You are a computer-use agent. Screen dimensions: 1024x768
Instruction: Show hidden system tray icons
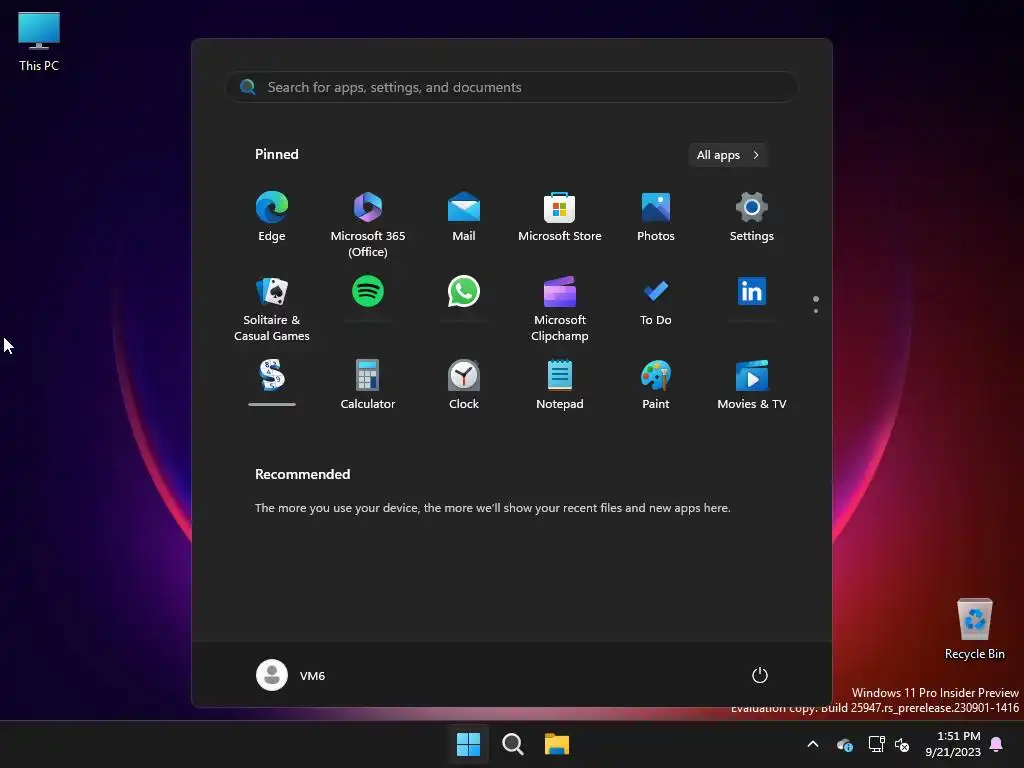[x=813, y=744]
